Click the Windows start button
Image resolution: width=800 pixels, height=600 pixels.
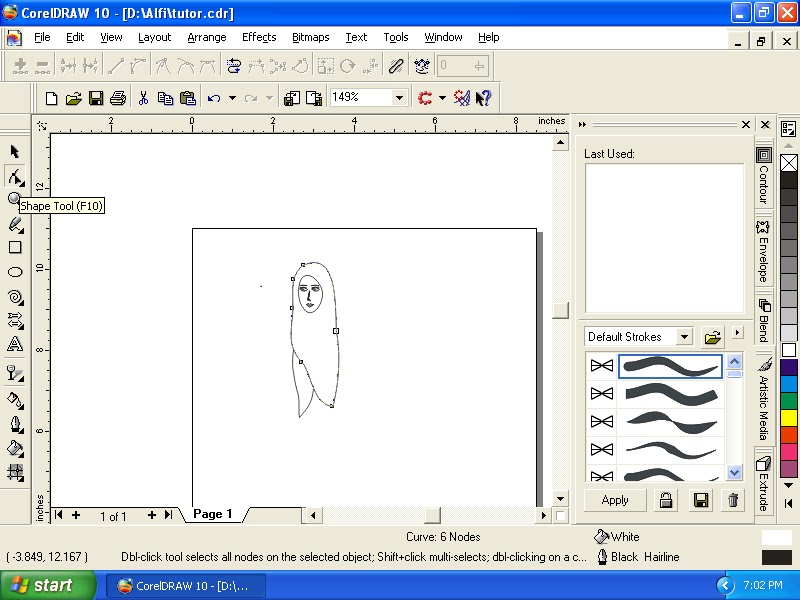47,585
